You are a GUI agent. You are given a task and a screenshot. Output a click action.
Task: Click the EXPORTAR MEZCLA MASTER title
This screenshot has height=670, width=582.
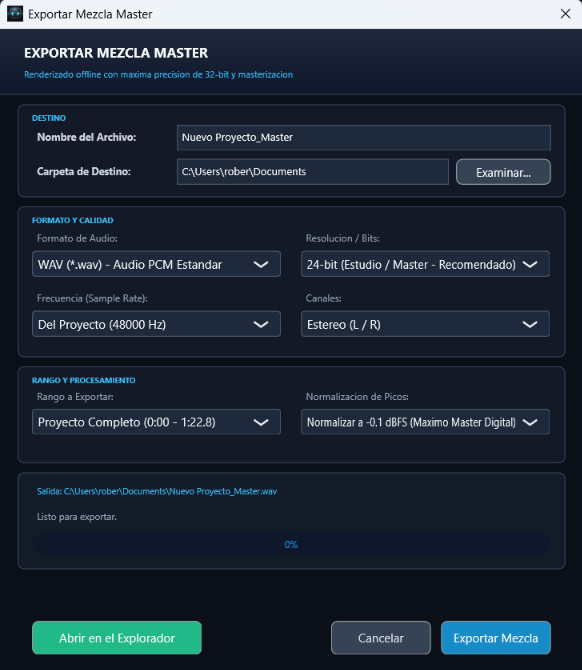click(116, 53)
